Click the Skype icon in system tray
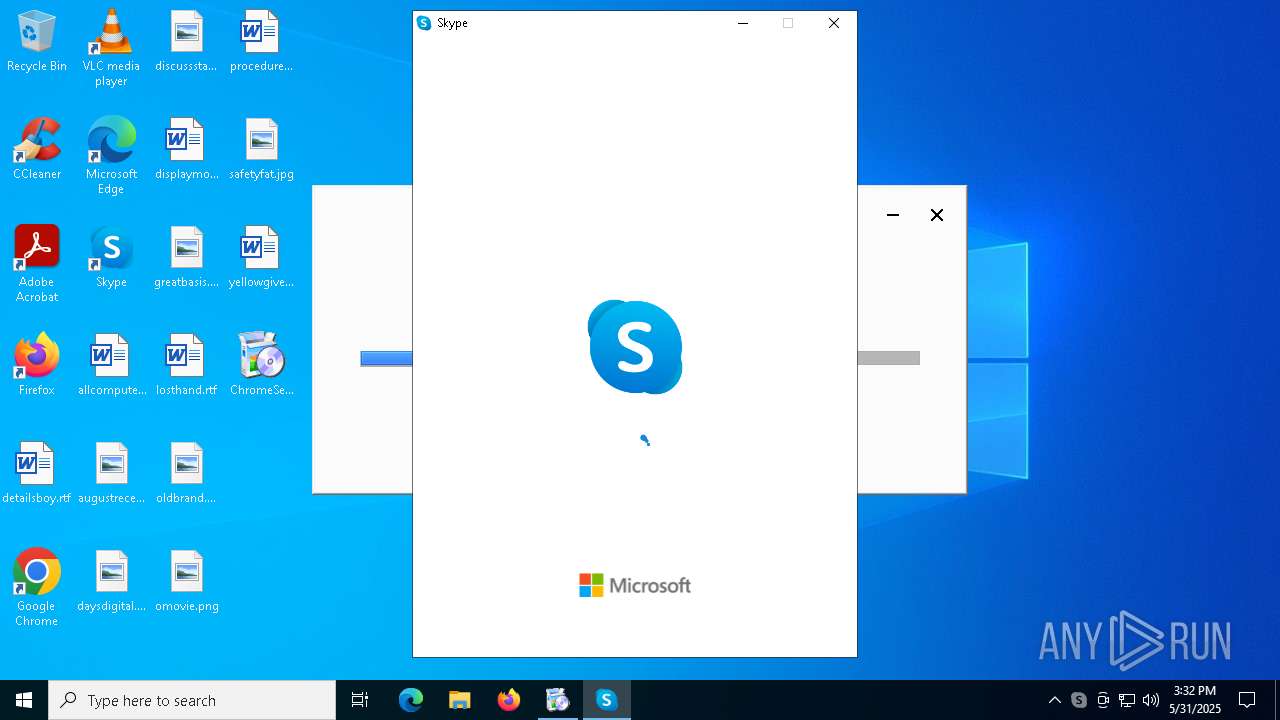1280x720 pixels. [x=1079, y=700]
